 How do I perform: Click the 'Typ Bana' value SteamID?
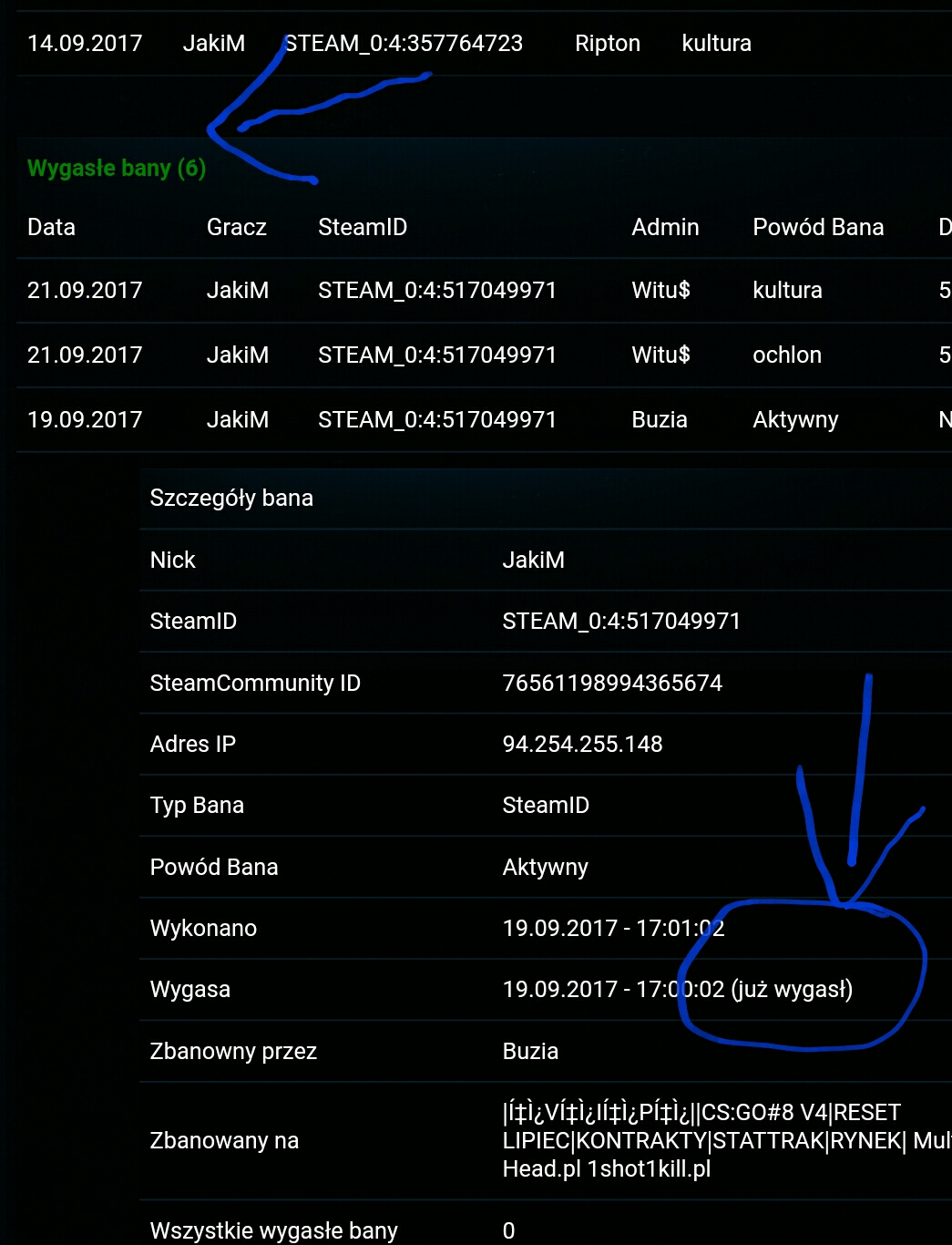pos(546,806)
